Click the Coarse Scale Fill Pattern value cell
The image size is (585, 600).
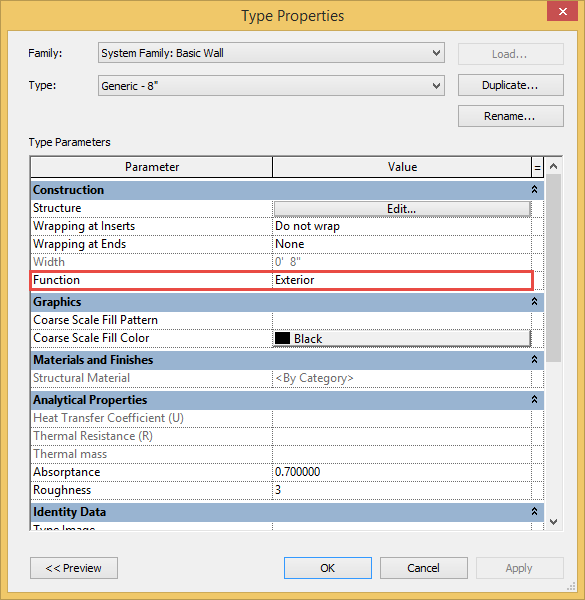click(402, 320)
